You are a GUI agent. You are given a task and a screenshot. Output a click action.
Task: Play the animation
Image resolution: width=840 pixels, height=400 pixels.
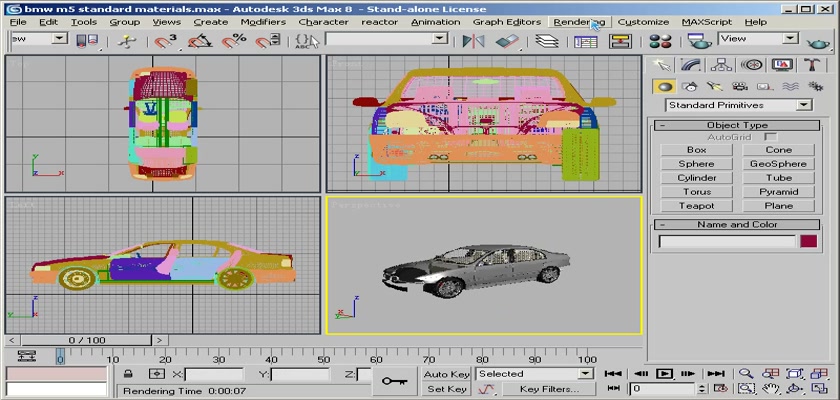pos(664,373)
